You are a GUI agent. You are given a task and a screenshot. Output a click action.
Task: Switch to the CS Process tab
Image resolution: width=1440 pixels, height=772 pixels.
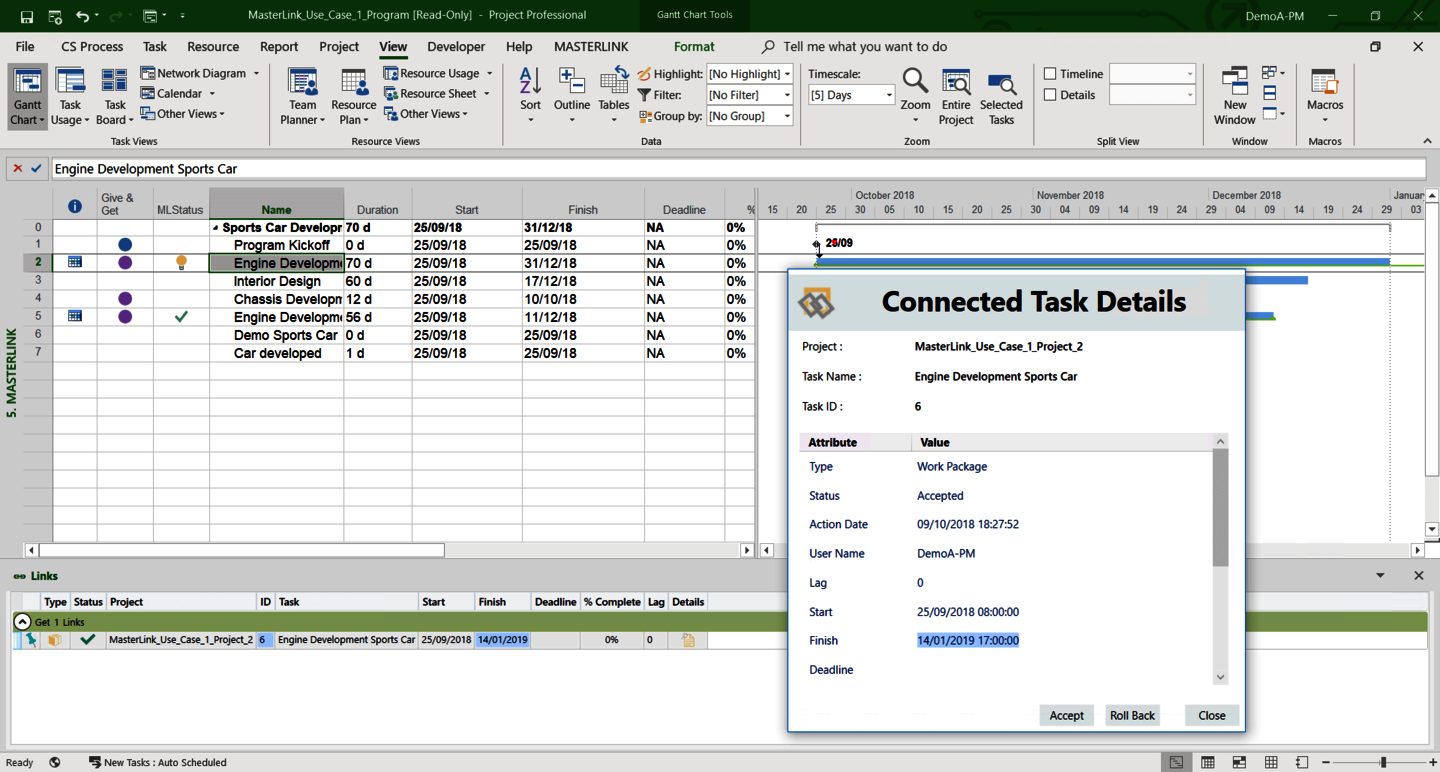click(92, 47)
